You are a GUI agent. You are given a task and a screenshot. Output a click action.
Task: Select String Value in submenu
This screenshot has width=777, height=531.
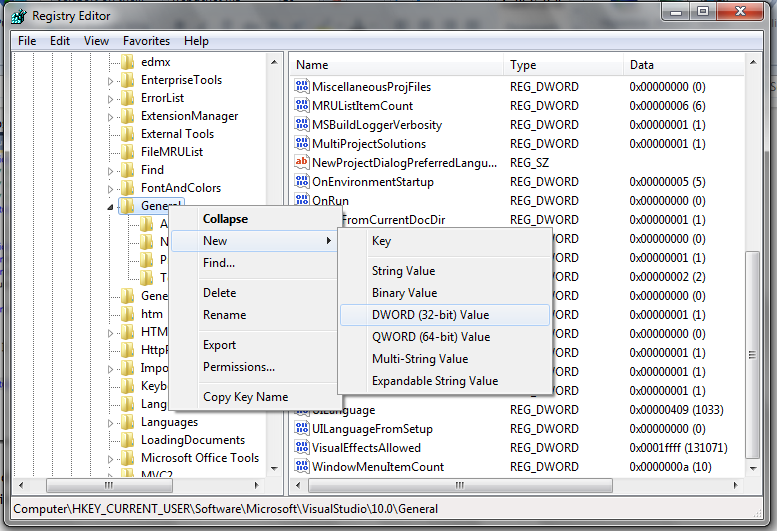[445, 271]
